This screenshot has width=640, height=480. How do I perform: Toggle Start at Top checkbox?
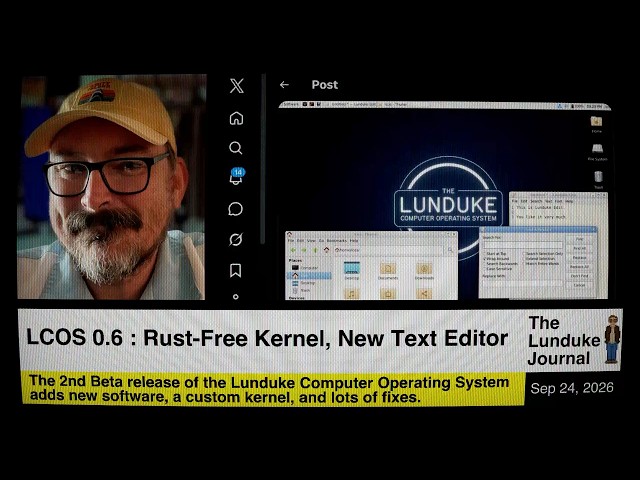click(494, 253)
